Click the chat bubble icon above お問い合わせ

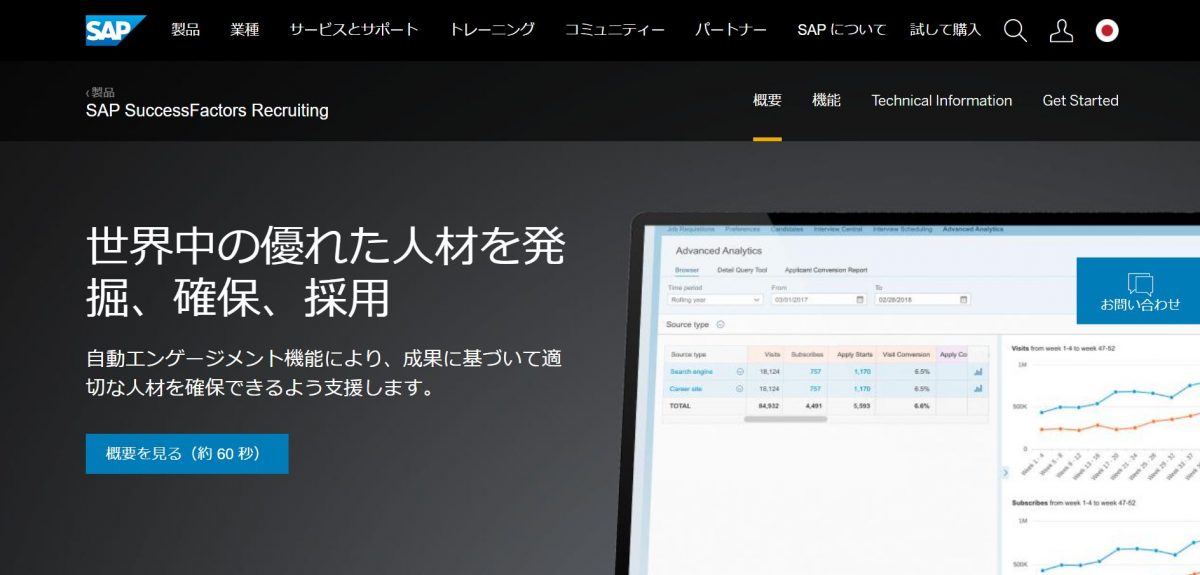1140,283
